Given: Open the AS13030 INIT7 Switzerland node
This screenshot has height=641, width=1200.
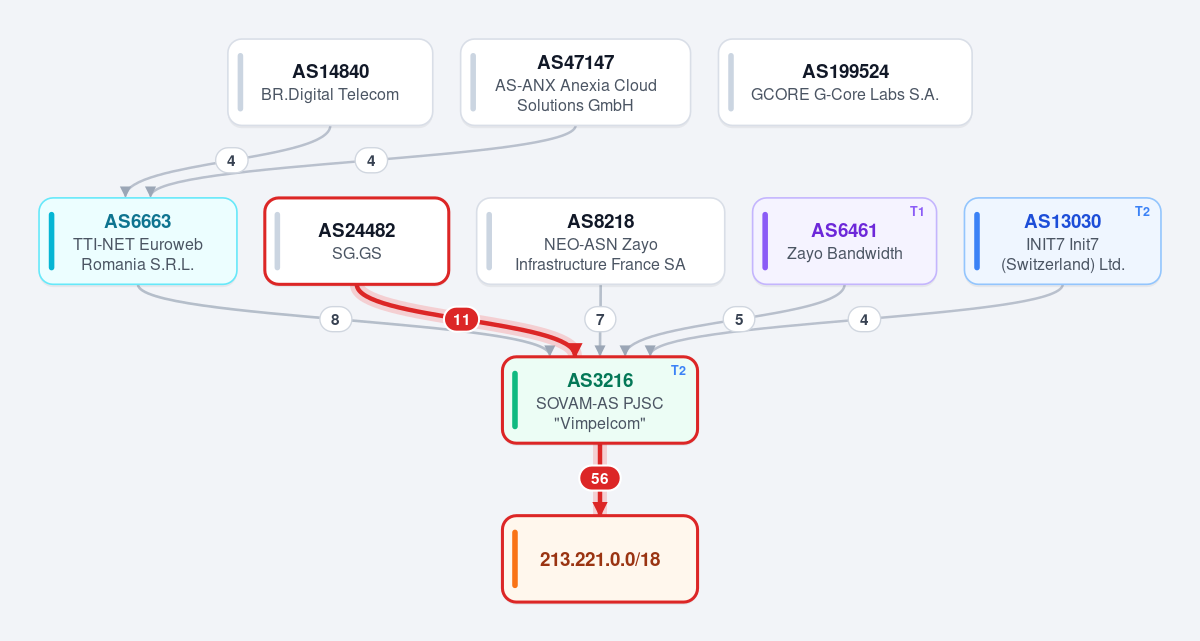Looking at the screenshot, I should (1062, 241).
